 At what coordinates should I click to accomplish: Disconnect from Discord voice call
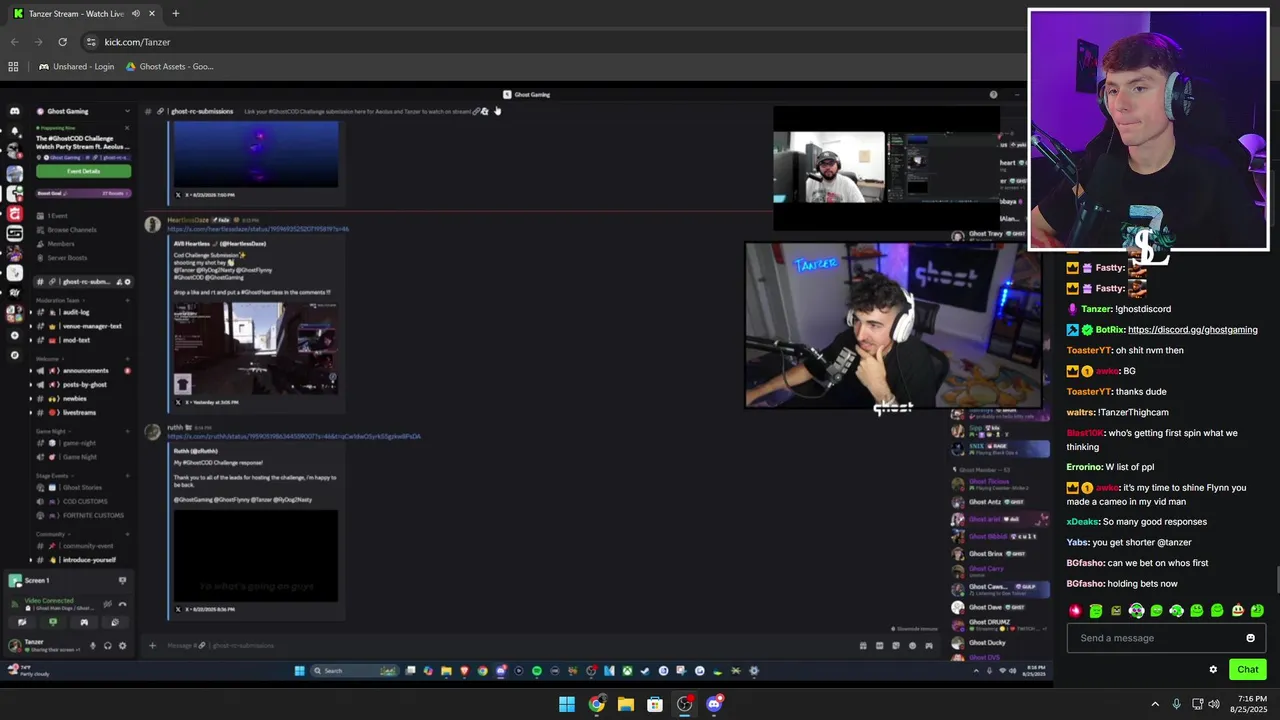122,604
